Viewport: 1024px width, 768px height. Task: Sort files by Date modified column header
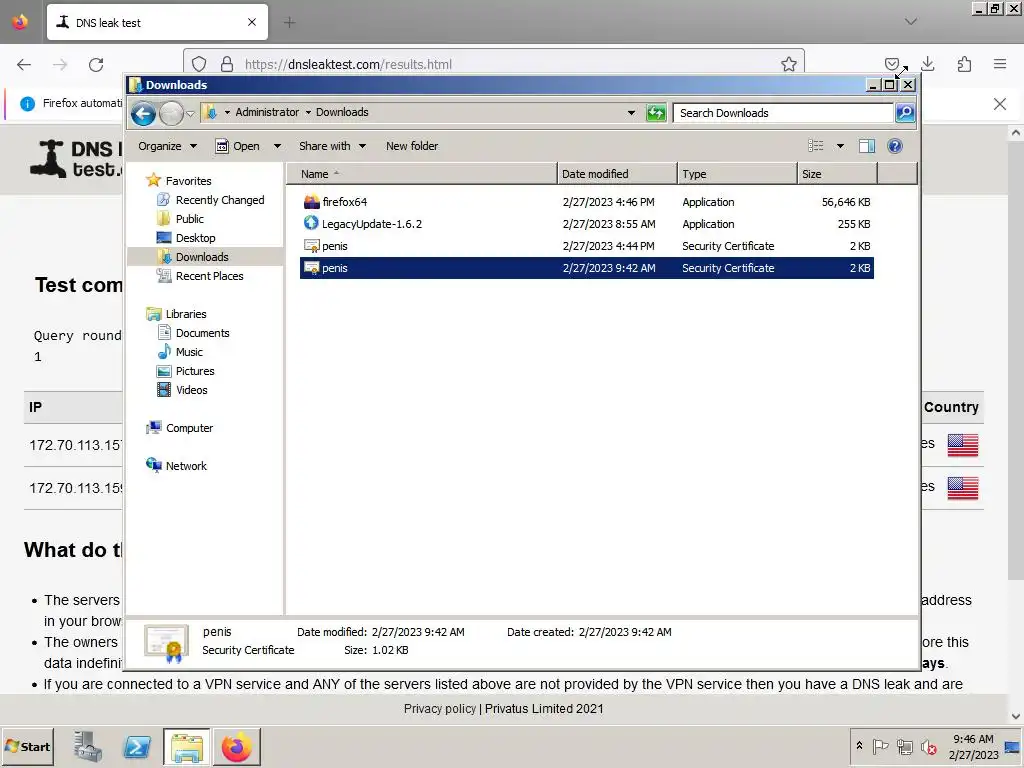[x=617, y=174]
